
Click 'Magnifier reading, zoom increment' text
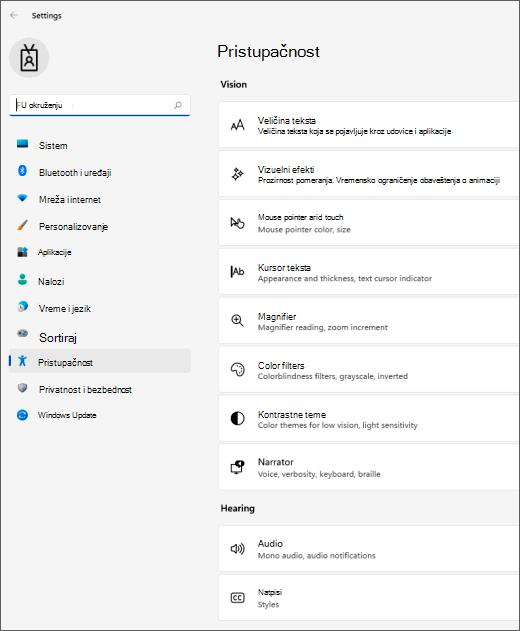click(323, 327)
